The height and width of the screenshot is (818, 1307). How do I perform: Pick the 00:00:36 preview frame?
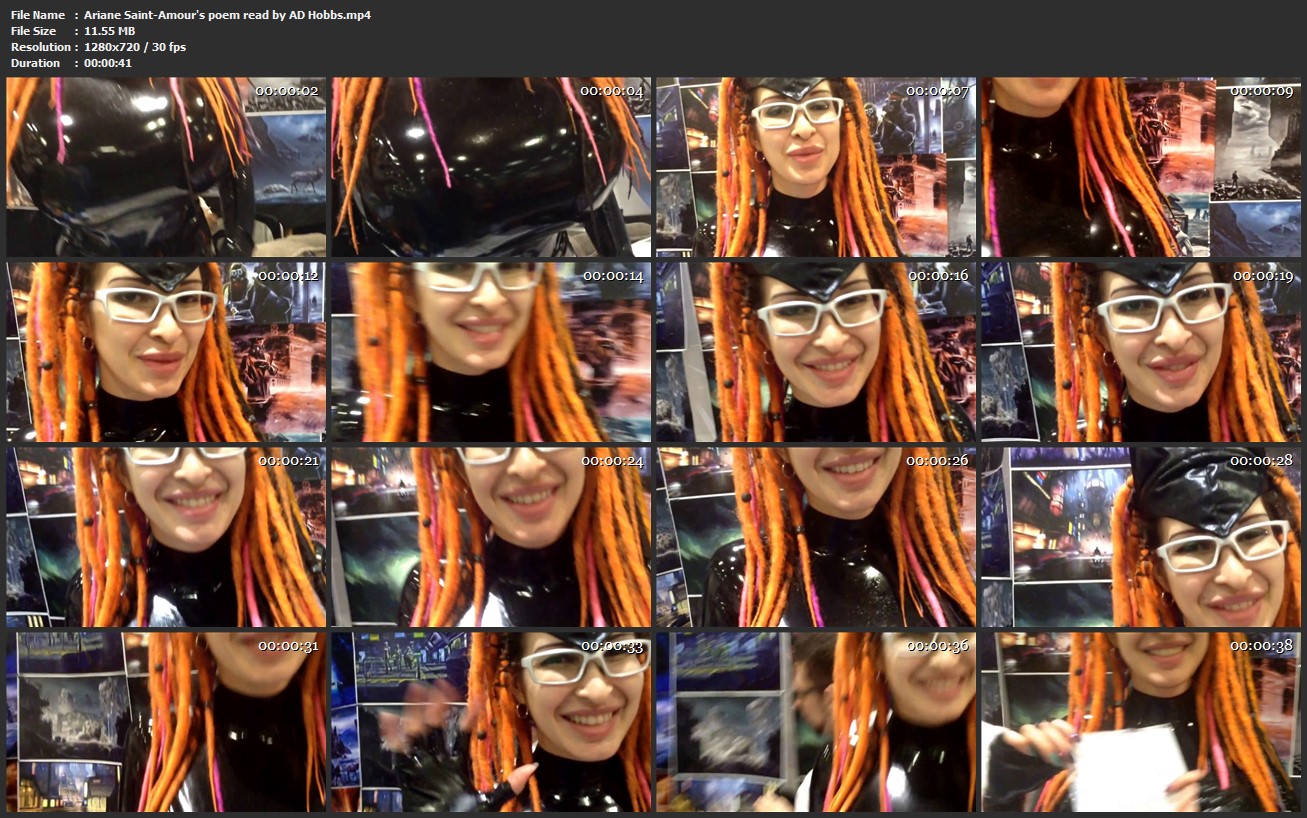[x=816, y=722]
